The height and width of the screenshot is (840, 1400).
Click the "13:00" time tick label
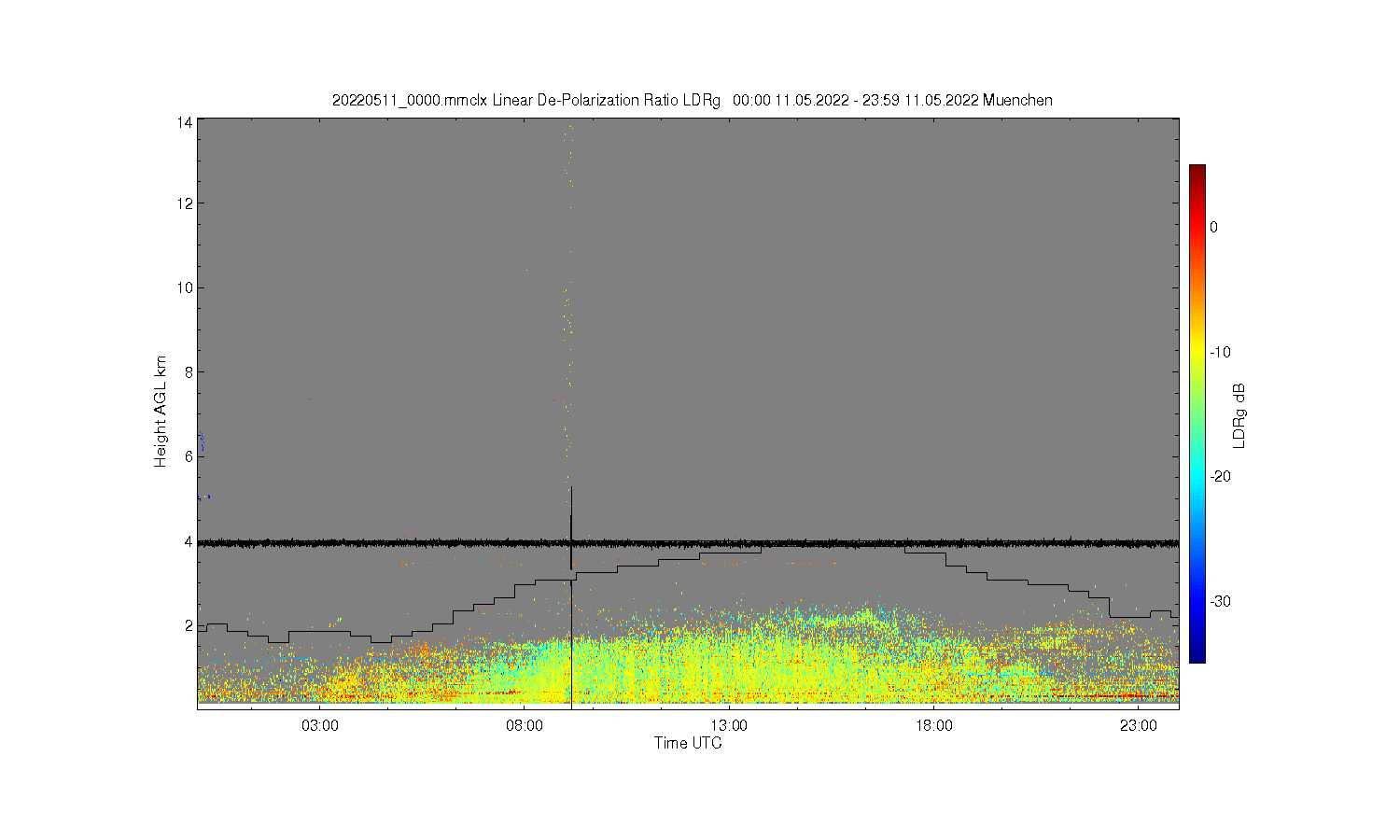[x=729, y=726]
